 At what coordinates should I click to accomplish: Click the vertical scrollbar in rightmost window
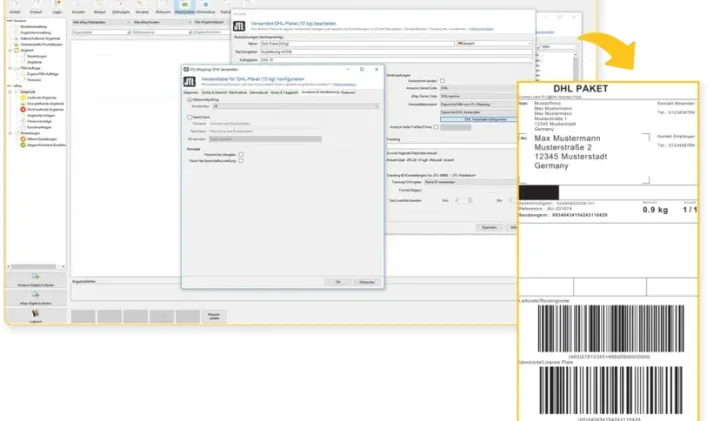pos(576,67)
